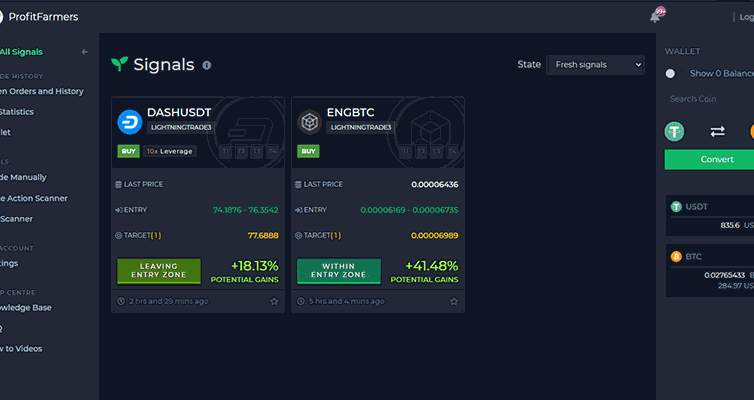The image size is (754, 400).
Task: Click BUY badge on DASHUSDT card
Action: tap(128, 151)
